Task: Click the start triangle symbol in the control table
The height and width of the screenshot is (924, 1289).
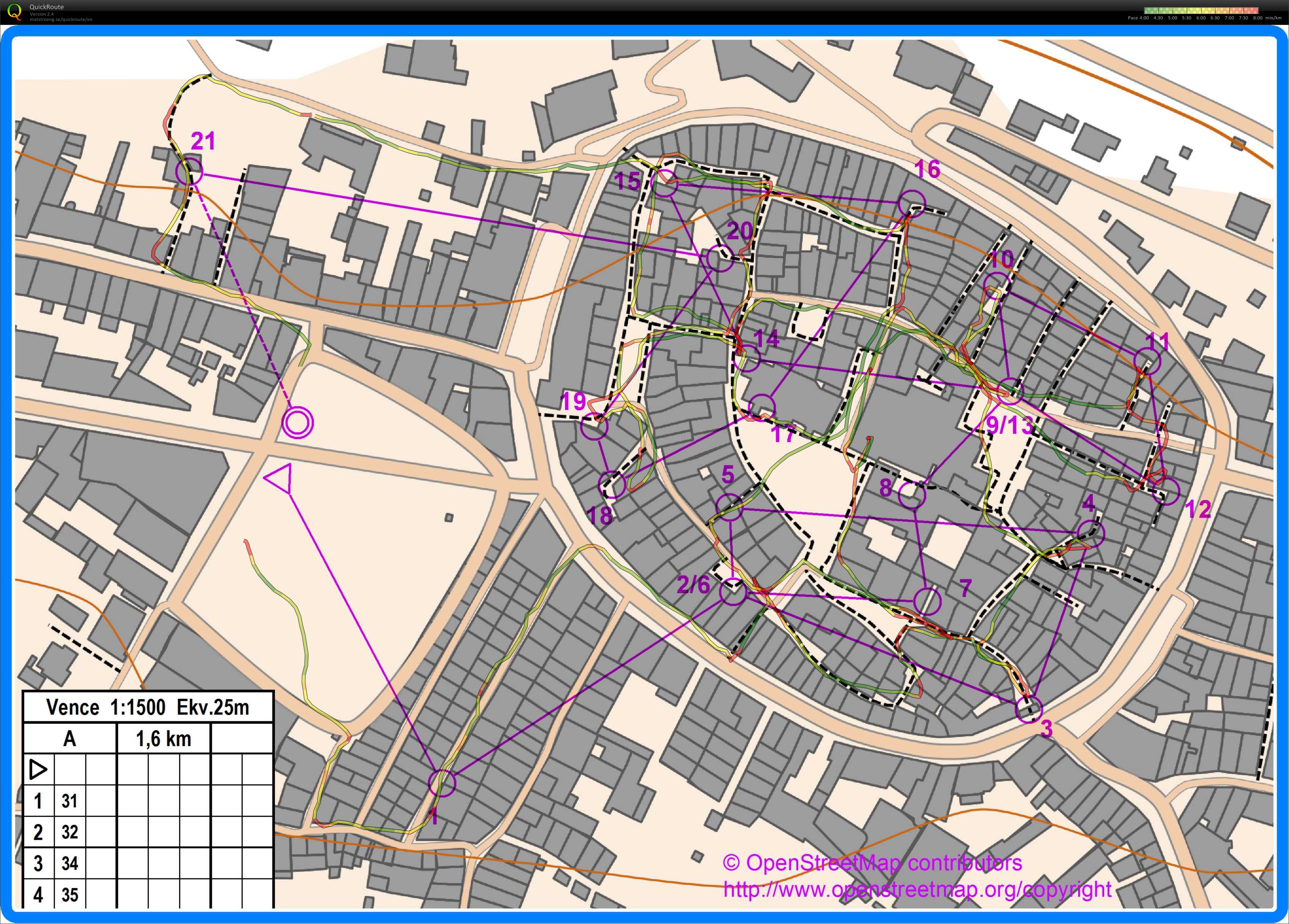Action: pyautogui.click(x=38, y=770)
